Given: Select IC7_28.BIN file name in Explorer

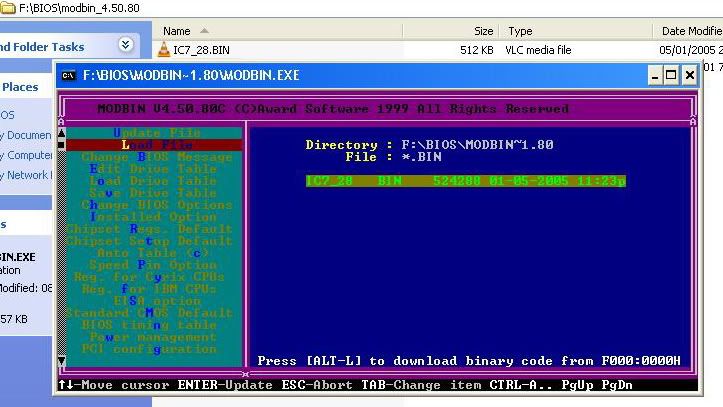Looking at the screenshot, I should click(201, 50).
